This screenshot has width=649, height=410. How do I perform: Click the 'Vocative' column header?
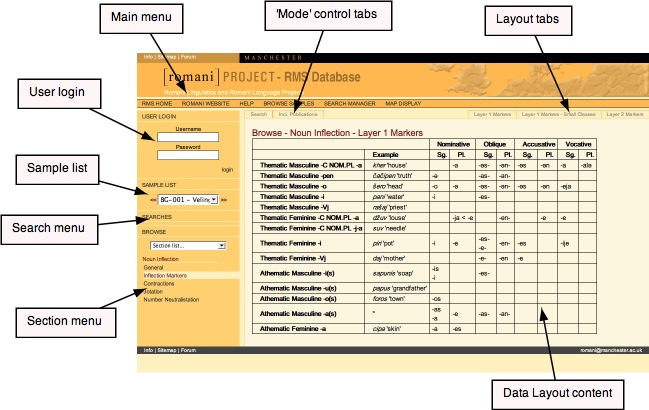[578, 144]
